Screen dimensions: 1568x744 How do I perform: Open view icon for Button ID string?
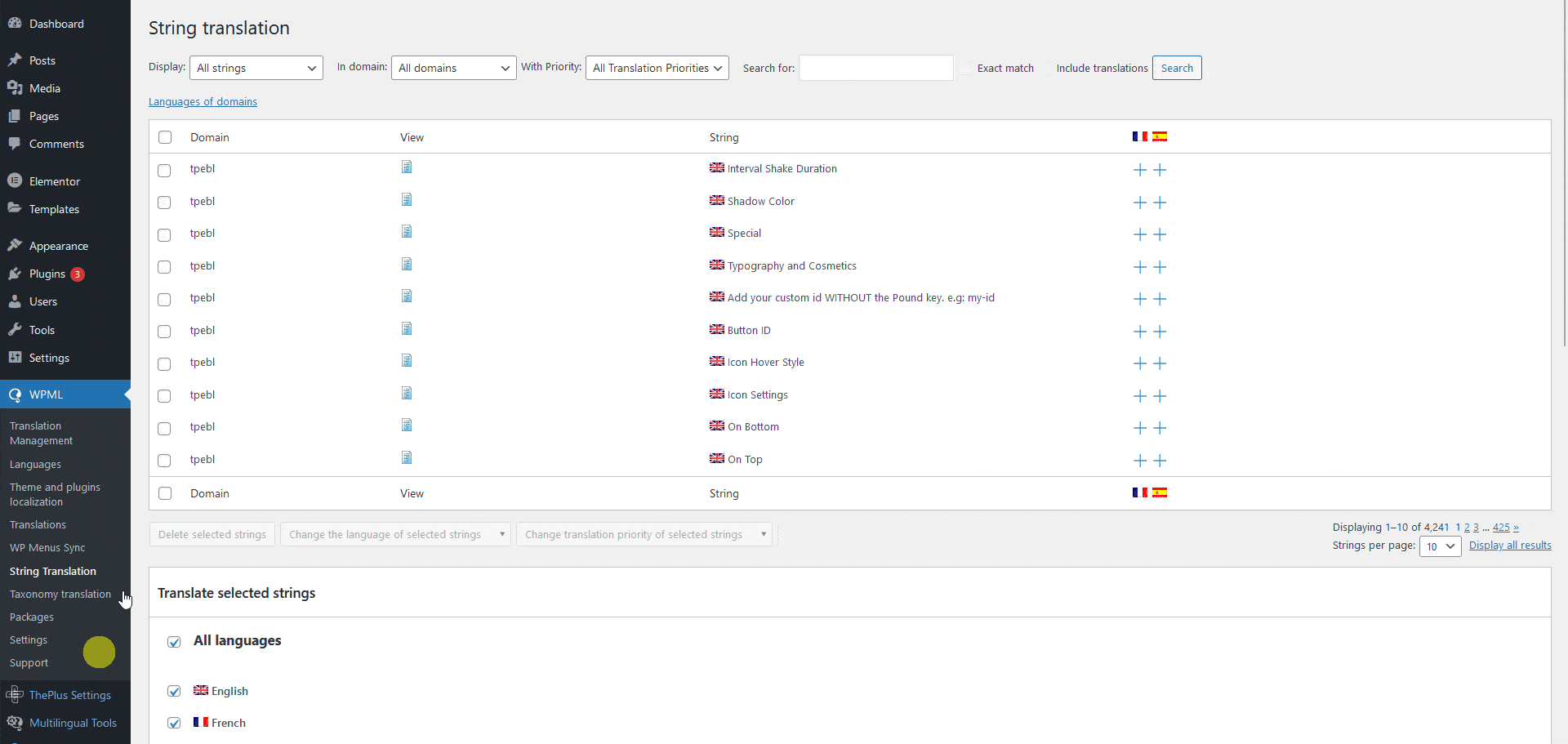click(407, 329)
